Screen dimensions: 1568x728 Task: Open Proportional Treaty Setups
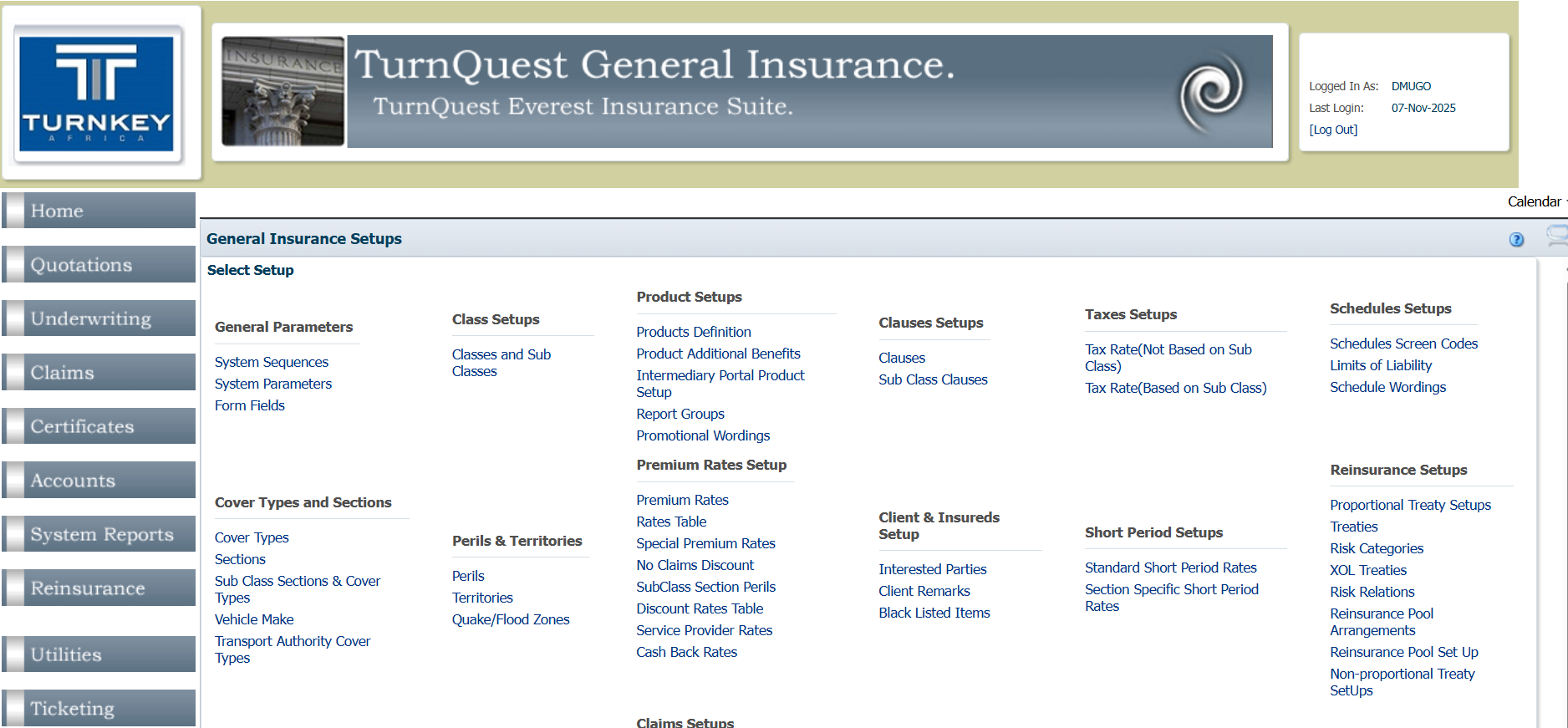[x=1410, y=505]
